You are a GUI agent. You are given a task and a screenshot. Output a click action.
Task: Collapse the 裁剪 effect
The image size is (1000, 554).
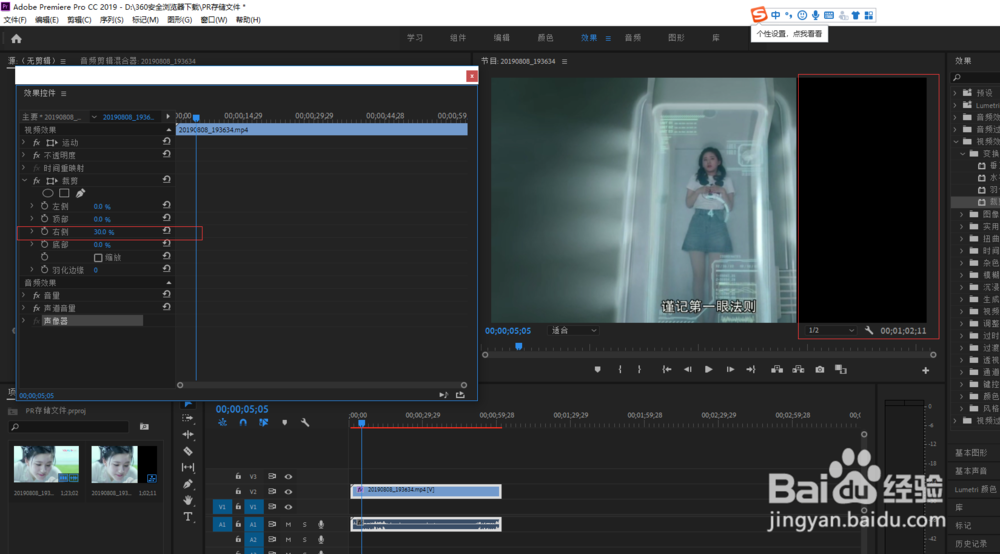[25, 180]
